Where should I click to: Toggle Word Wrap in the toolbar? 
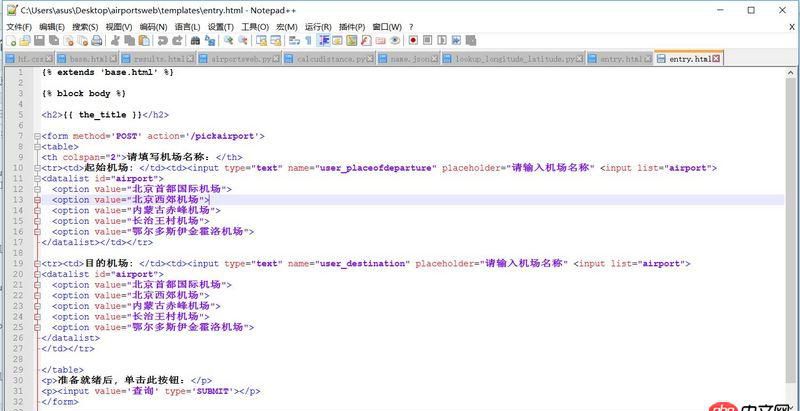click(293, 41)
